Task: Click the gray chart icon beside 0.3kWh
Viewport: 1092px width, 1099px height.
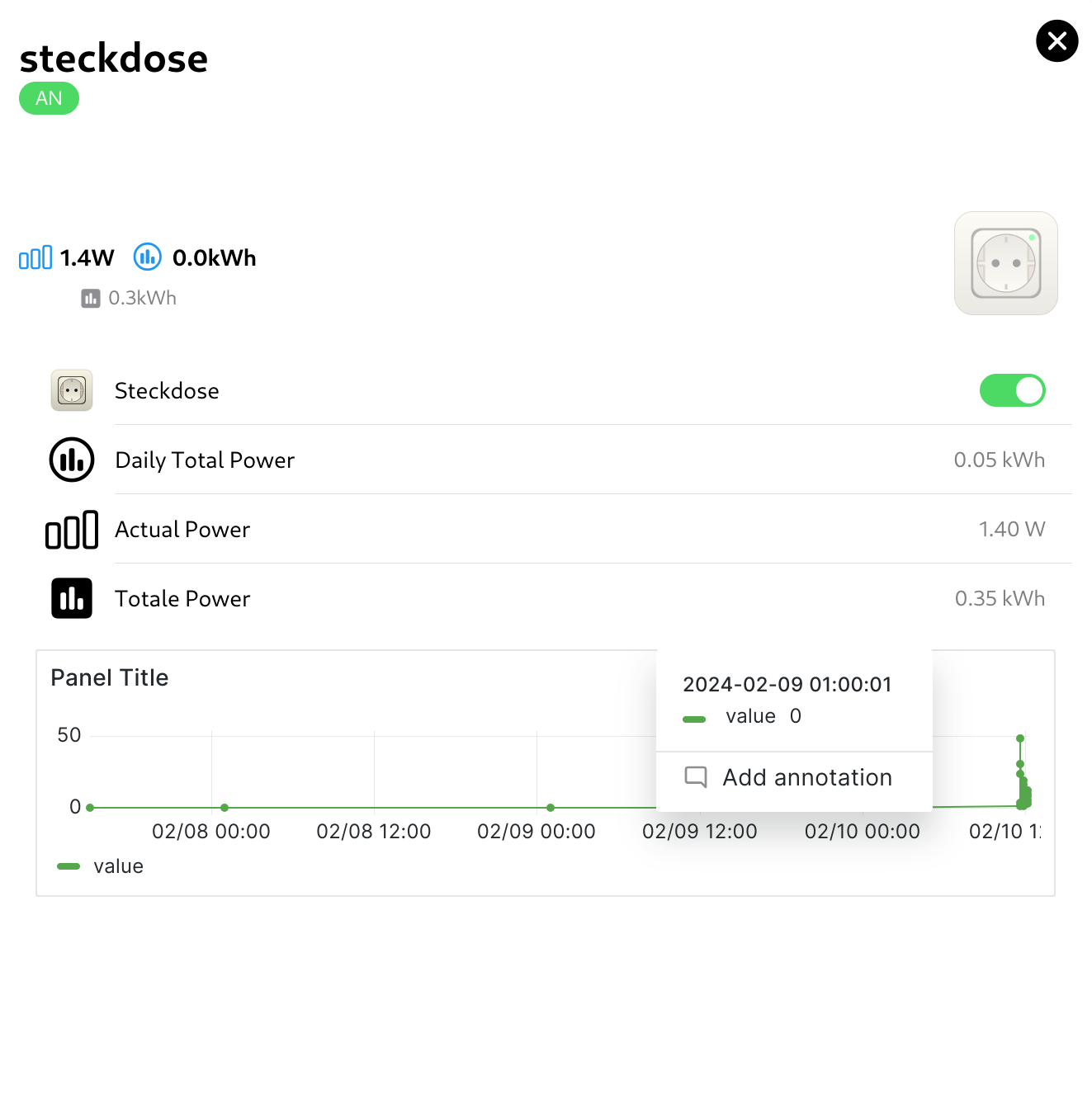Action: click(91, 299)
